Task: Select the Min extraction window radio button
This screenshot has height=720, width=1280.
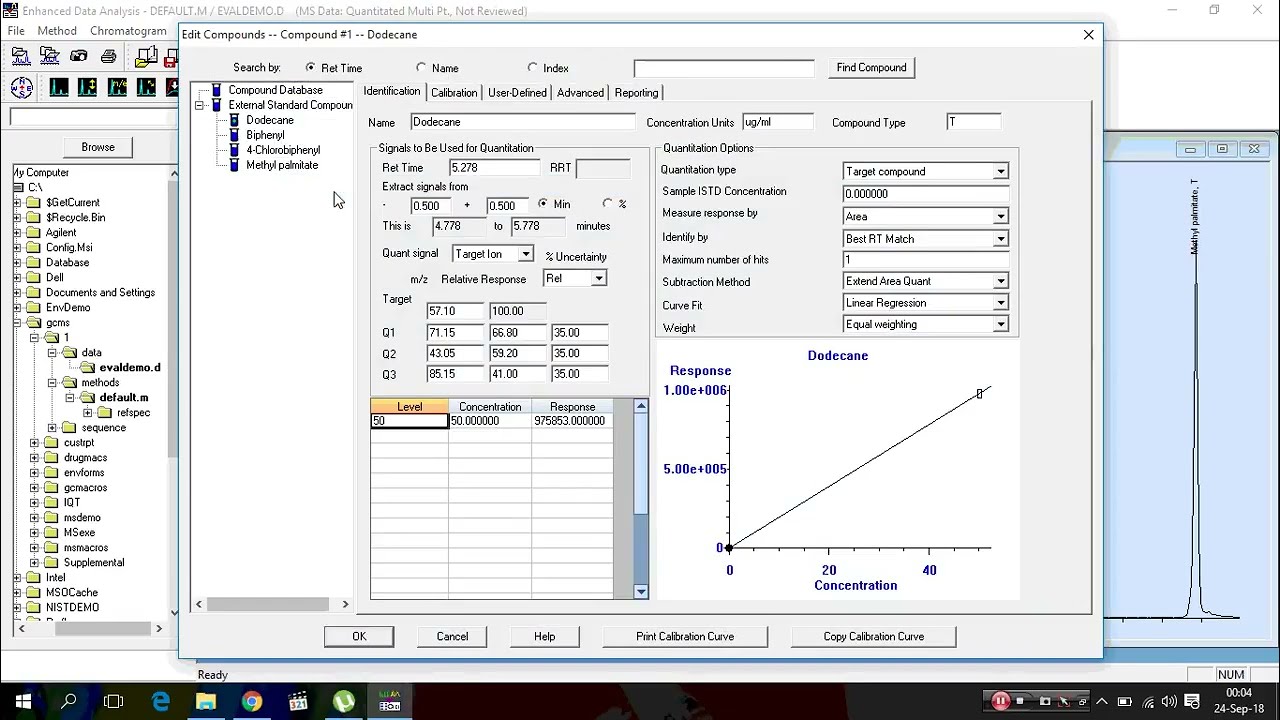Action: [x=543, y=204]
